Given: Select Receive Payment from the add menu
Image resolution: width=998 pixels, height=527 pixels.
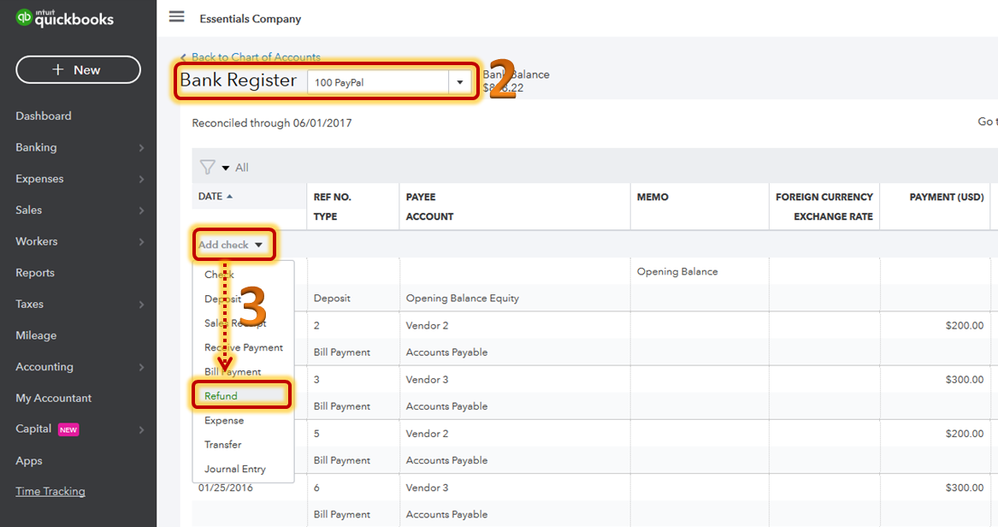Looking at the screenshot, I should (x=244, y=348).
